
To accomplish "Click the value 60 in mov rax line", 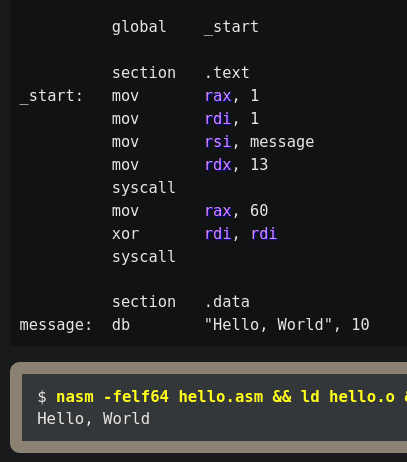I will [259, 211].
